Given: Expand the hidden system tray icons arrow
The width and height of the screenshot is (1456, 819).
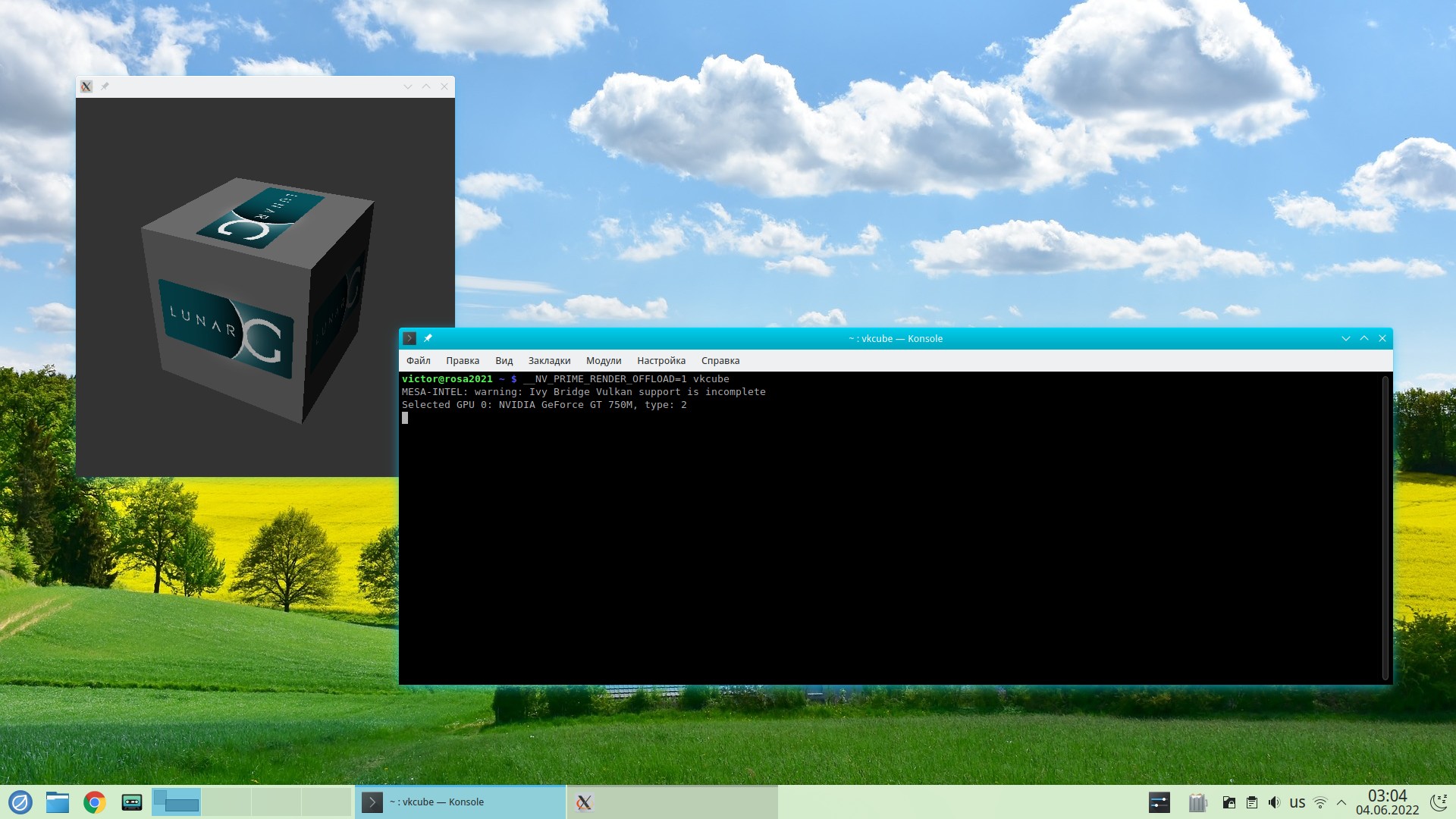Looking at the screenshot, I should (x=1341, y=802).
